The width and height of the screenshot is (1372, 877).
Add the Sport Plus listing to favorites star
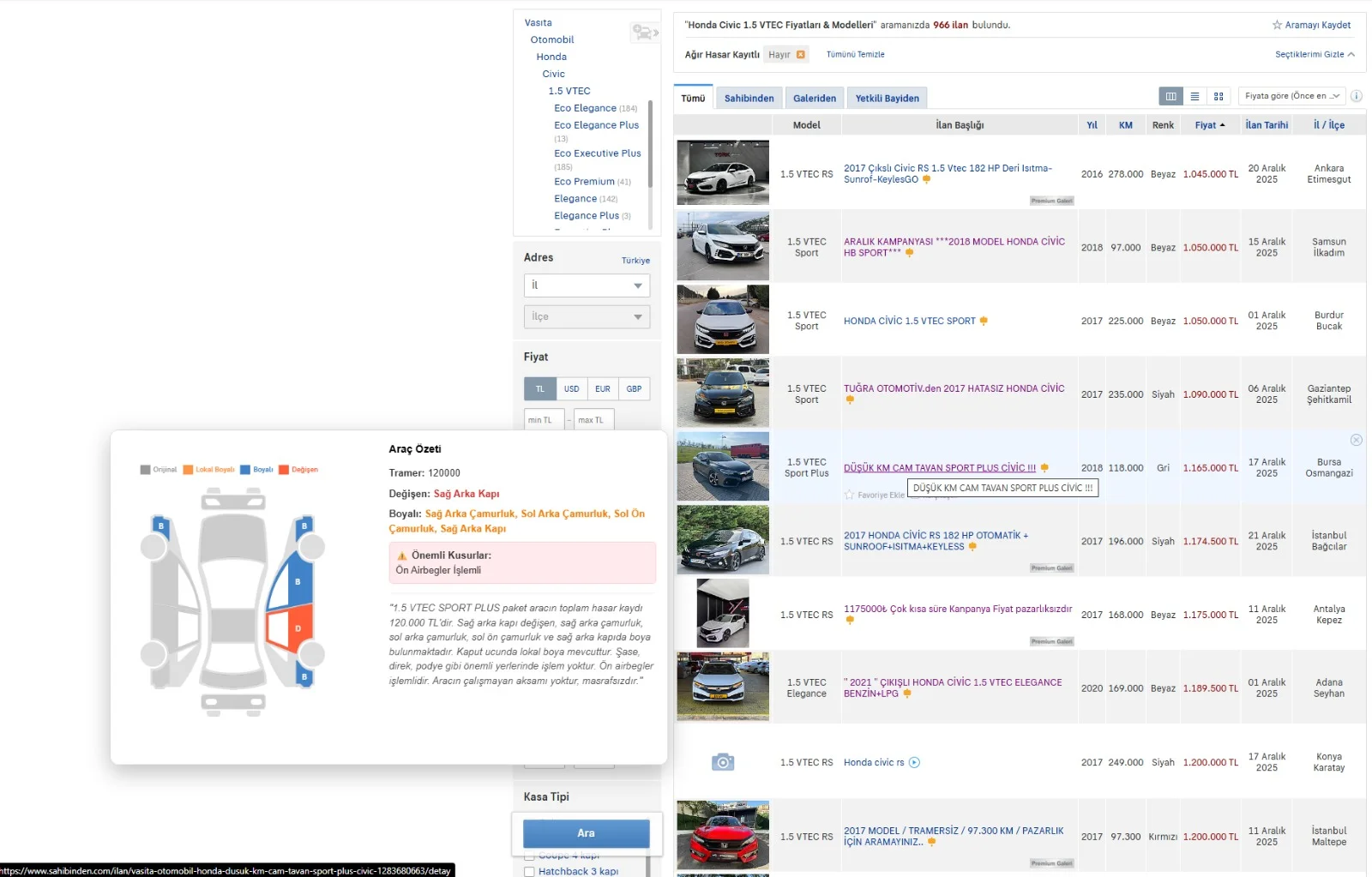pyautogui.click(x=849, y=495)
